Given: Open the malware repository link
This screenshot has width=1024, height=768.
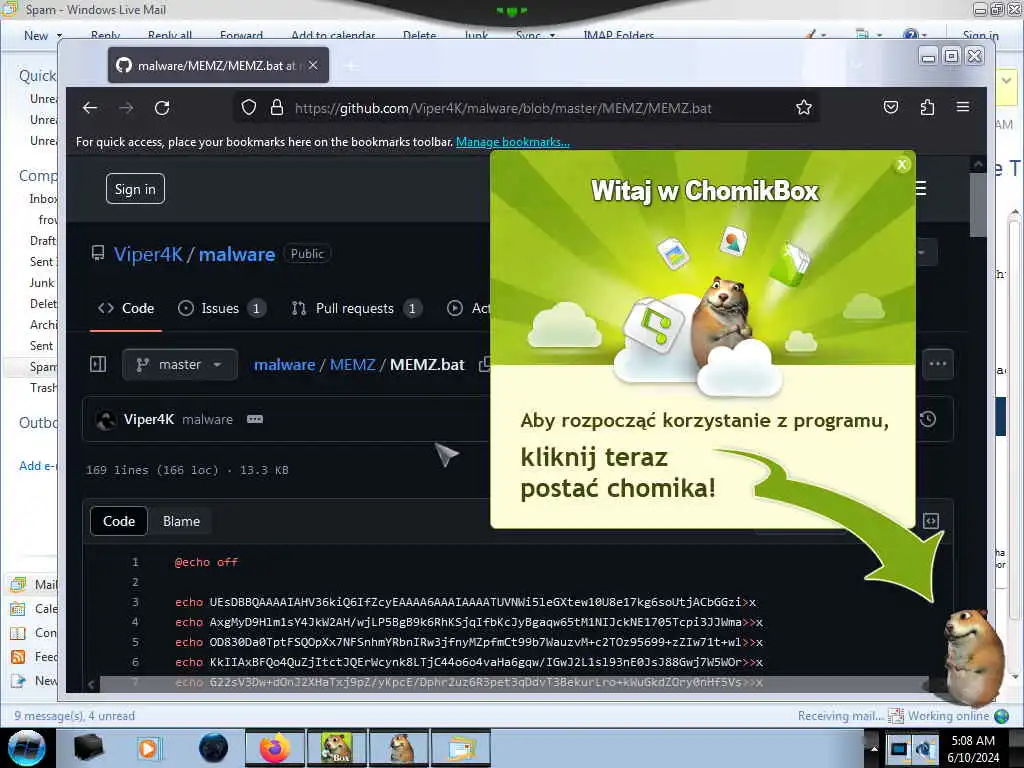Looking at the screenshot, I should click(x=237, y=254).
